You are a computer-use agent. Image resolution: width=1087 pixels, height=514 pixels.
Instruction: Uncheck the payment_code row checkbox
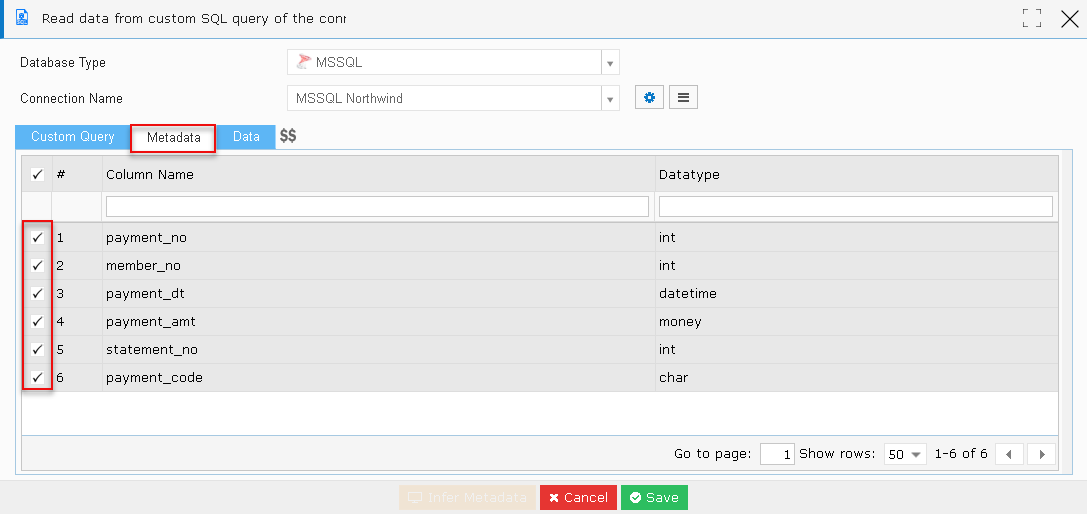click(x=37, y=377)
